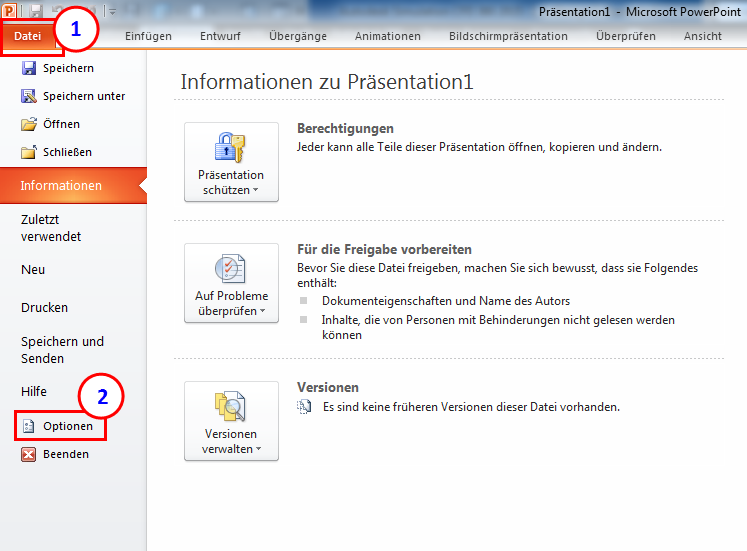Switch to the Ansicht tab
This screenshot has height=551, width=747.
[x=703, y=36]
